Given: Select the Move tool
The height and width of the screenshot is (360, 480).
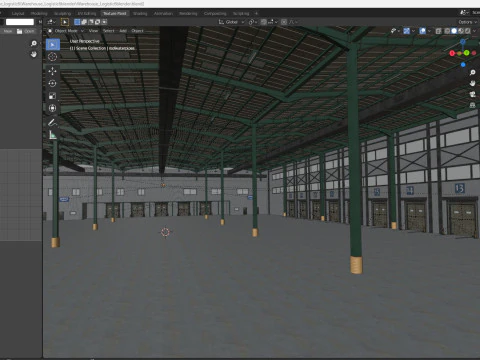Looking at the screenshot, I should (x=52, y=71).
